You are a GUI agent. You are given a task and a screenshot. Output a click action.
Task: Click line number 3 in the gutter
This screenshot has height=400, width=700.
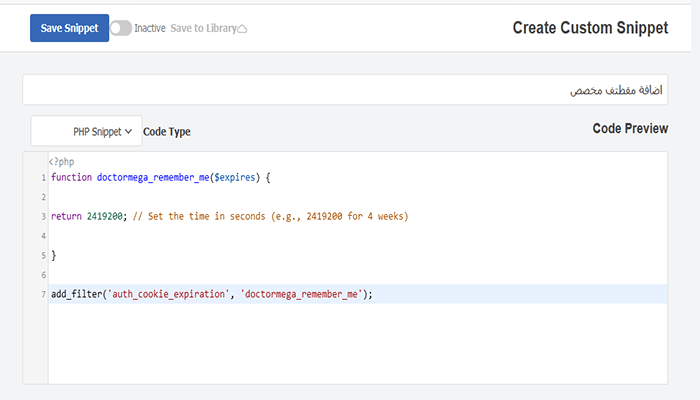tap(43, 216)
